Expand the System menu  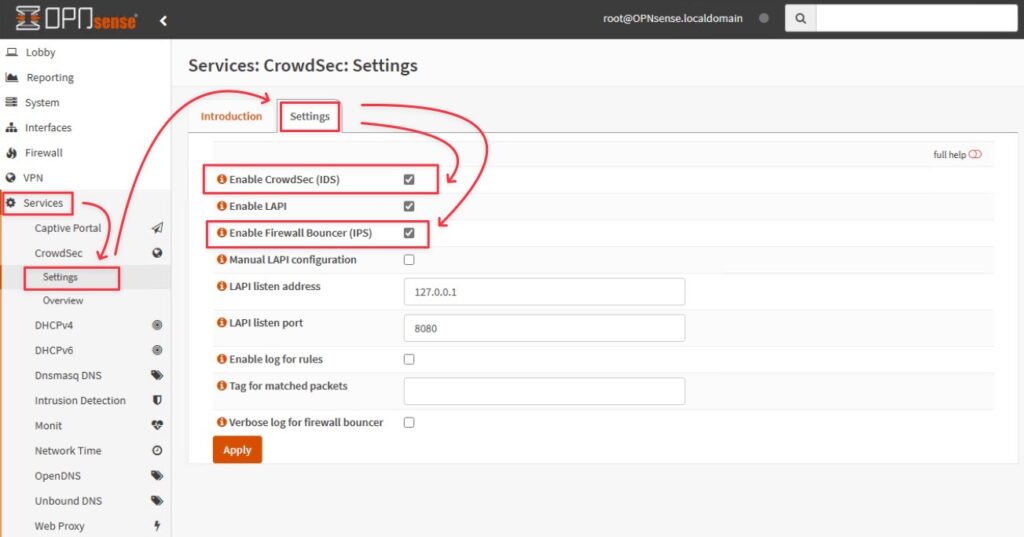[42, 103]
